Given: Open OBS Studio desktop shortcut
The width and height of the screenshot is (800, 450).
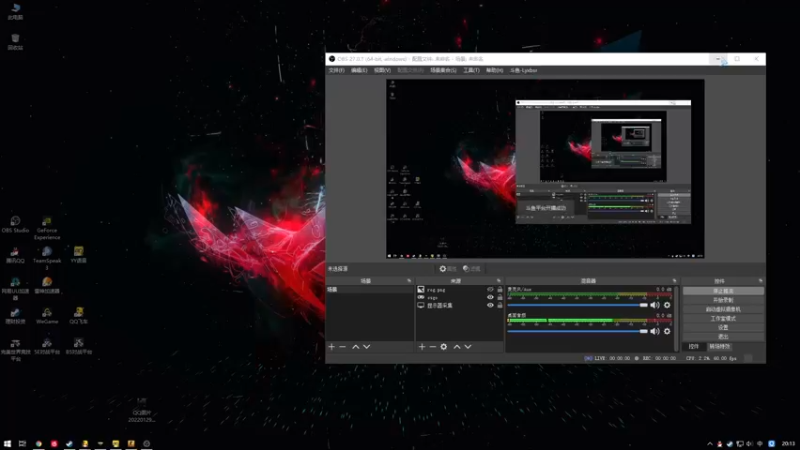Looking at the screenshot, I should click(x=15, y=224).
